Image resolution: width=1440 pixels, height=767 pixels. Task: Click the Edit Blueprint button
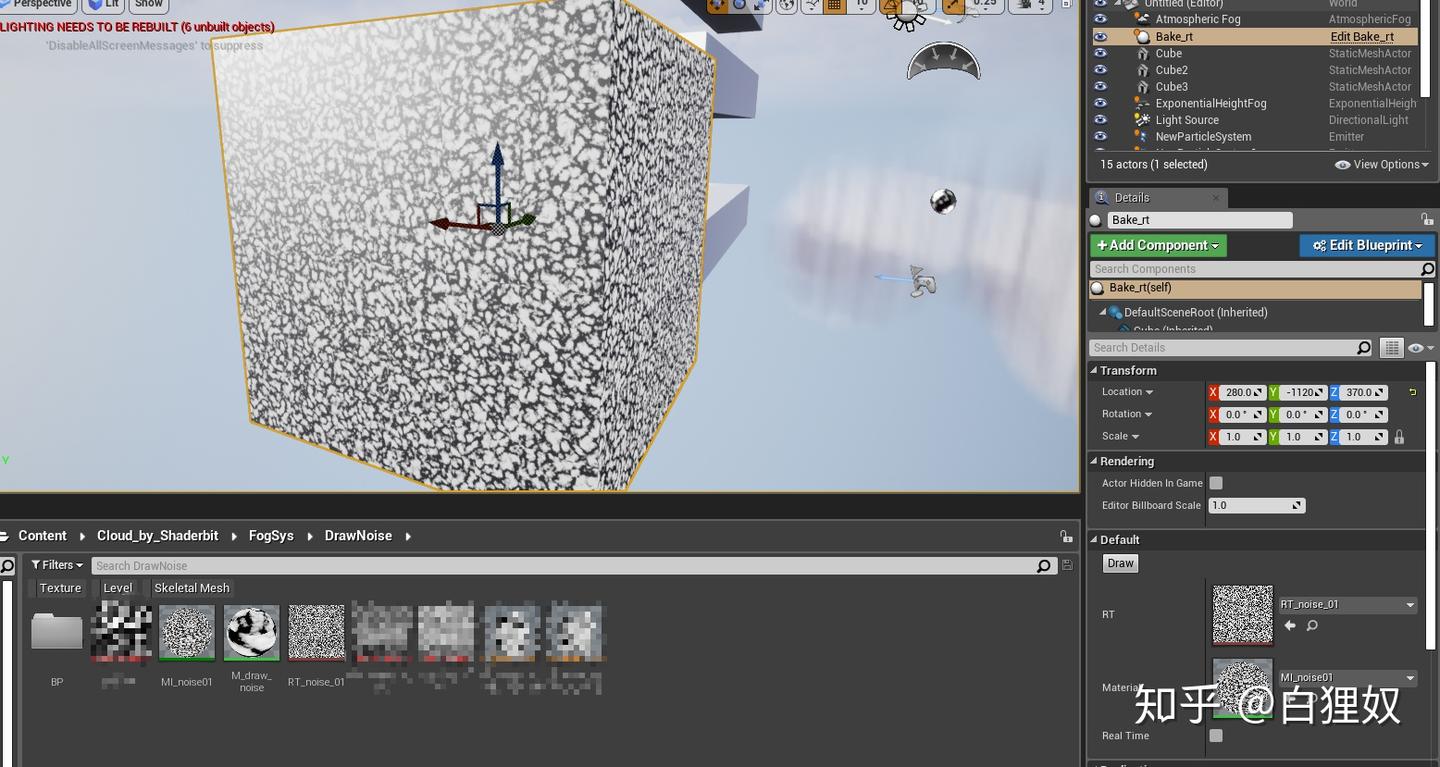(1366, 245)
